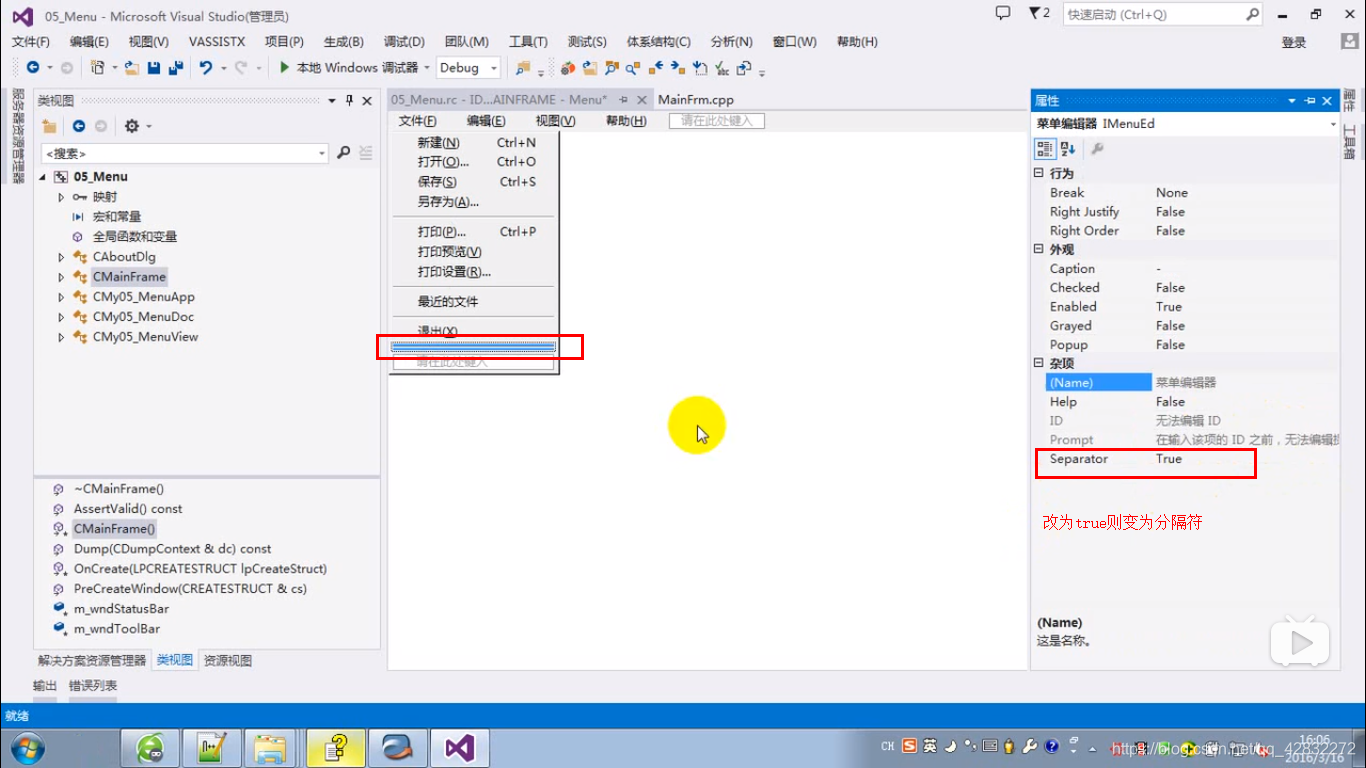Screen dimensions: 1366x768
Task: Open the class view search history dropdown
Action: (x=322, y=153)
